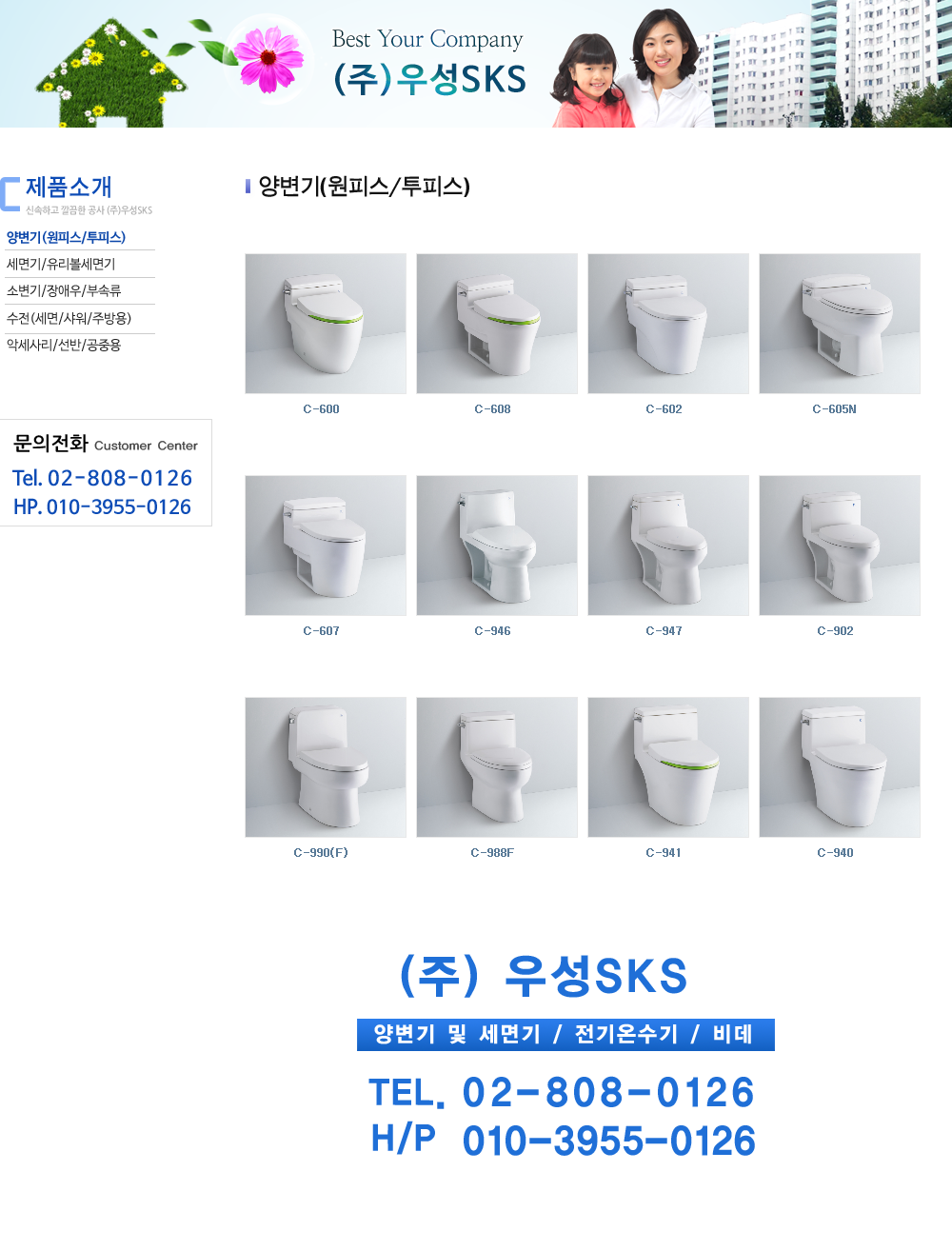952x1251 pixels.
Task: Select the C-902 product thumbnail
Action: pos(840,546)
